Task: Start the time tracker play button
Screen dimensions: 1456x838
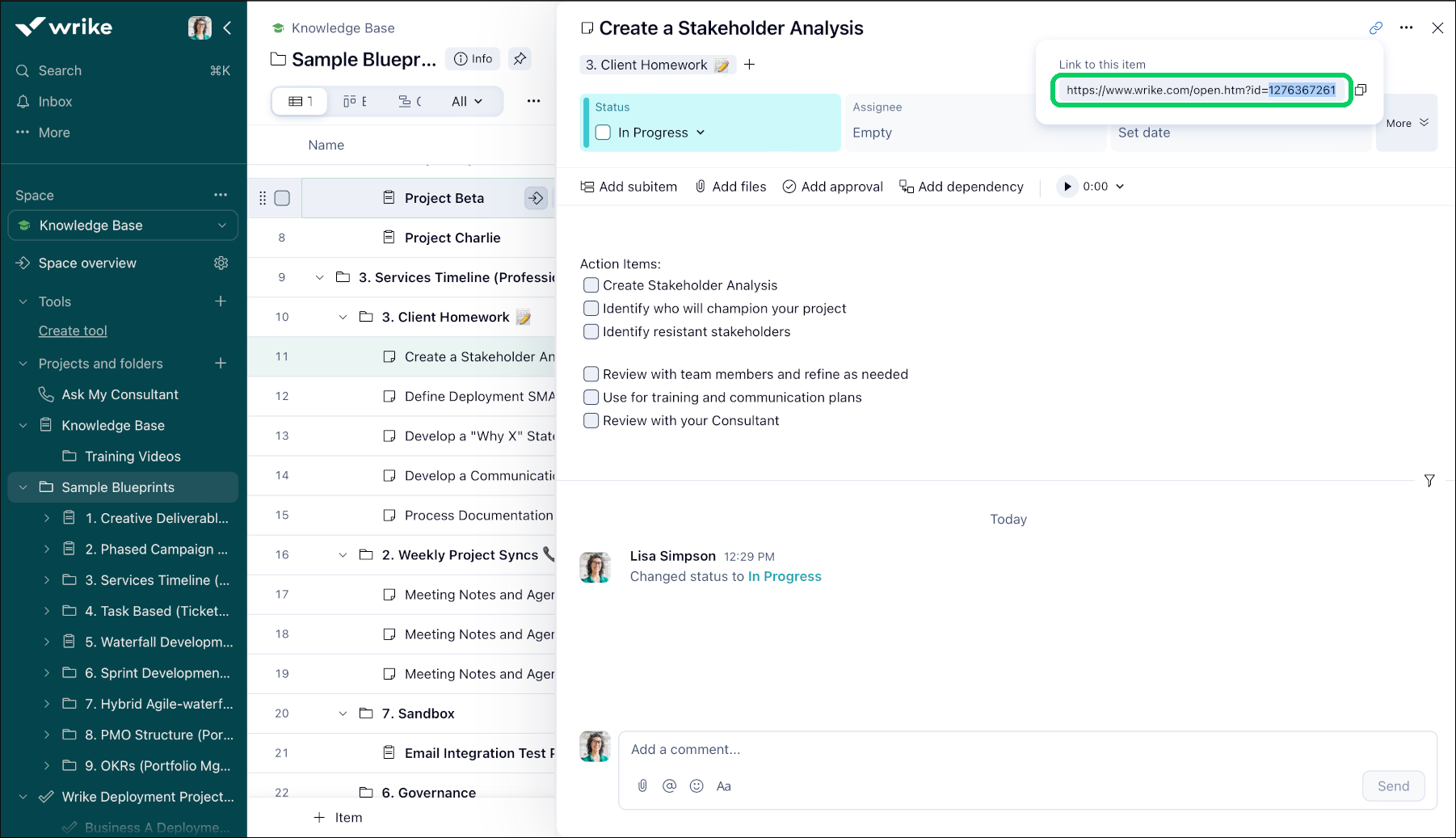Action: pos(1067,187)
